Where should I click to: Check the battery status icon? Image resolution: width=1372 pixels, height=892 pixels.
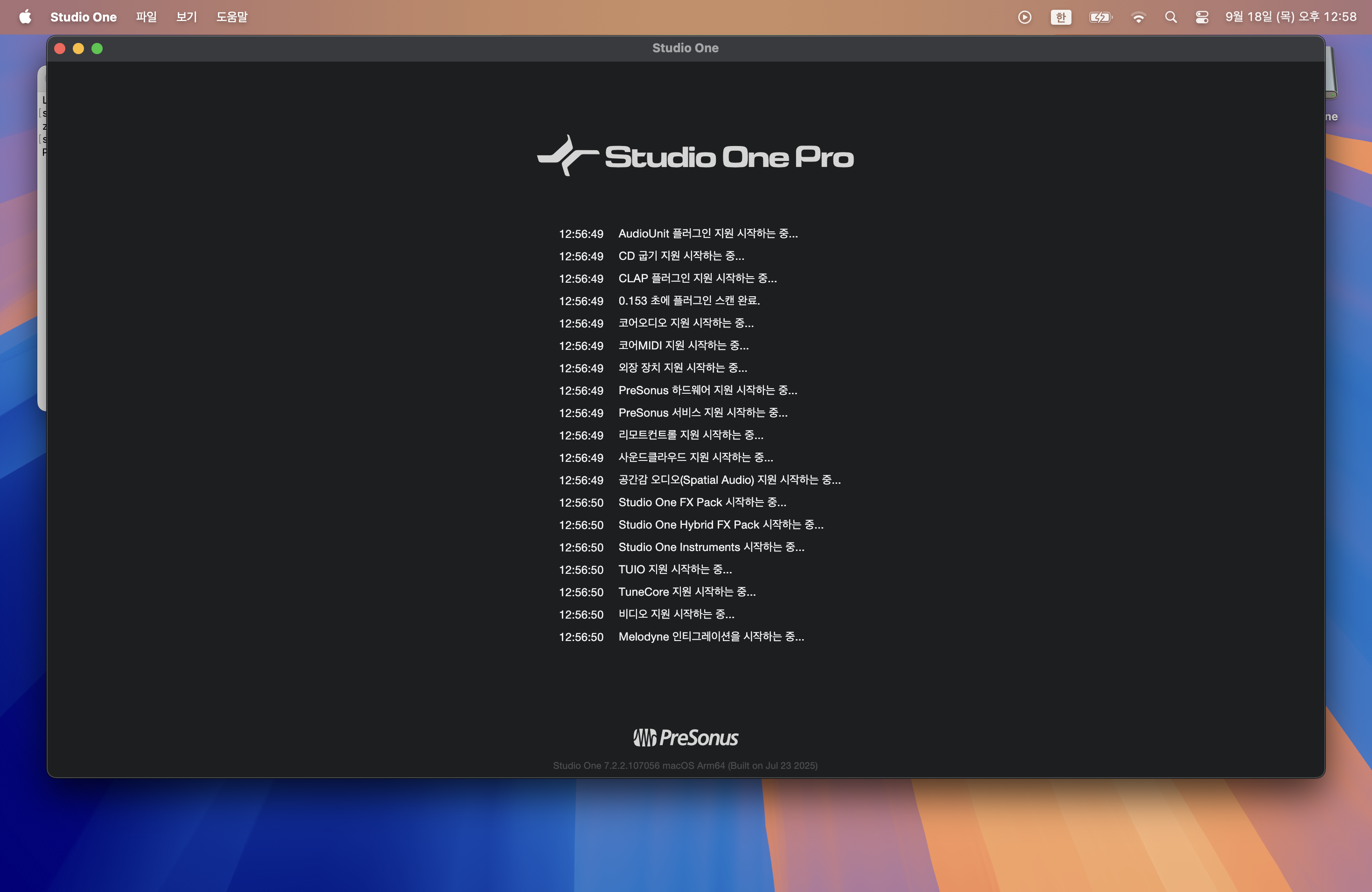(1100, 17)
